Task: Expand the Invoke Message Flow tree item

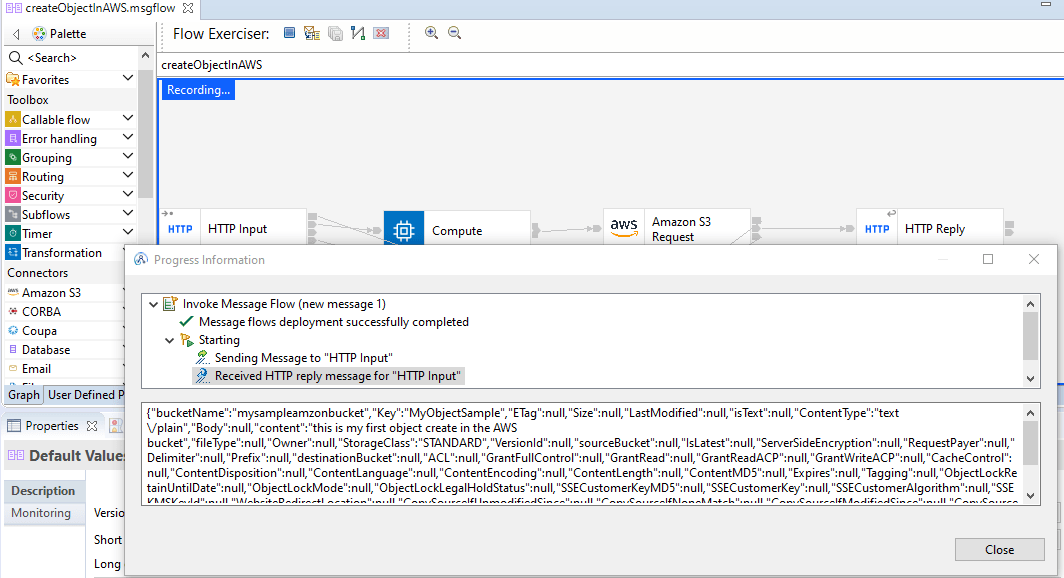Action: [154, 304]
